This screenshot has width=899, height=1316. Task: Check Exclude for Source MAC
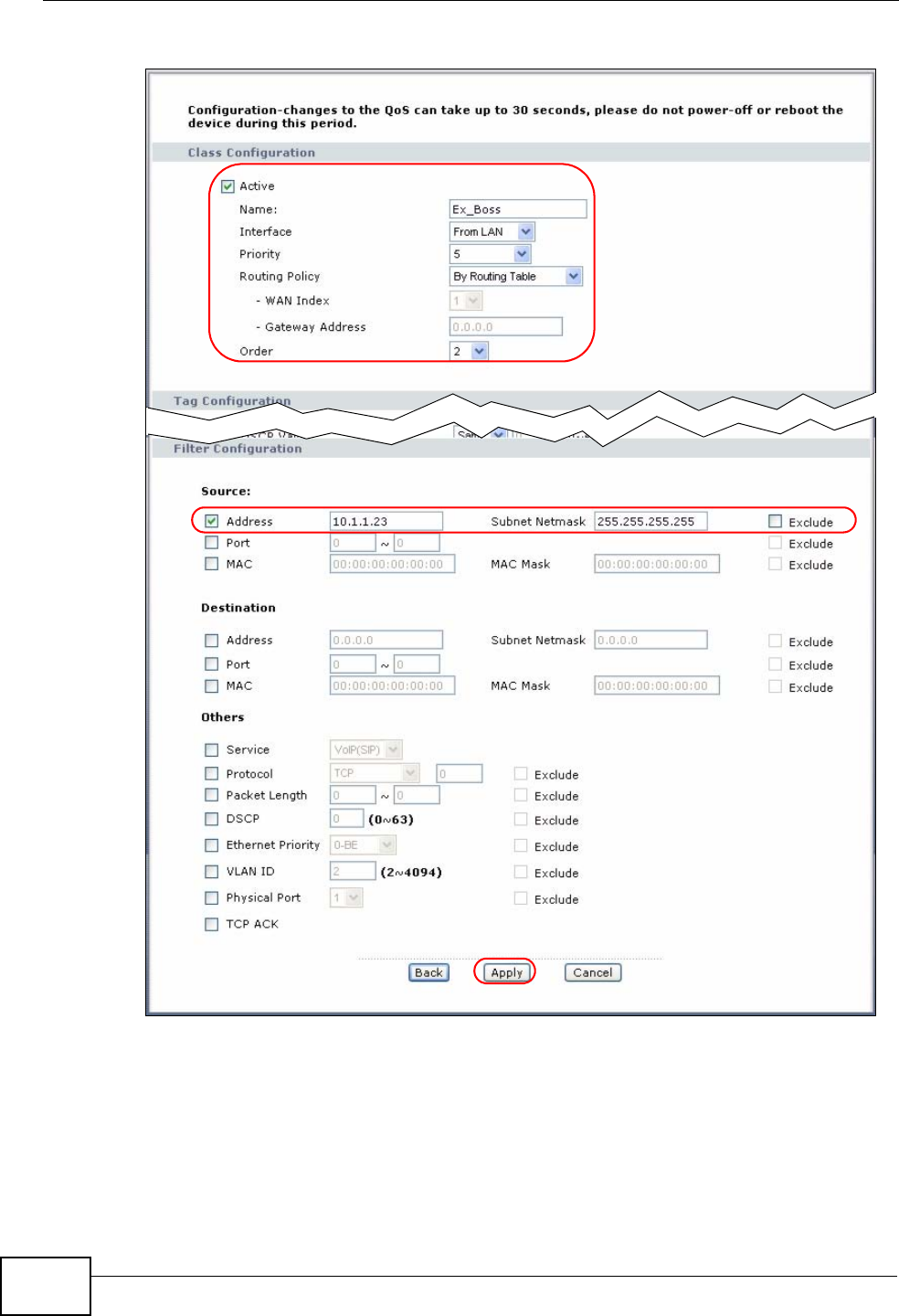(x=775, y=564)
